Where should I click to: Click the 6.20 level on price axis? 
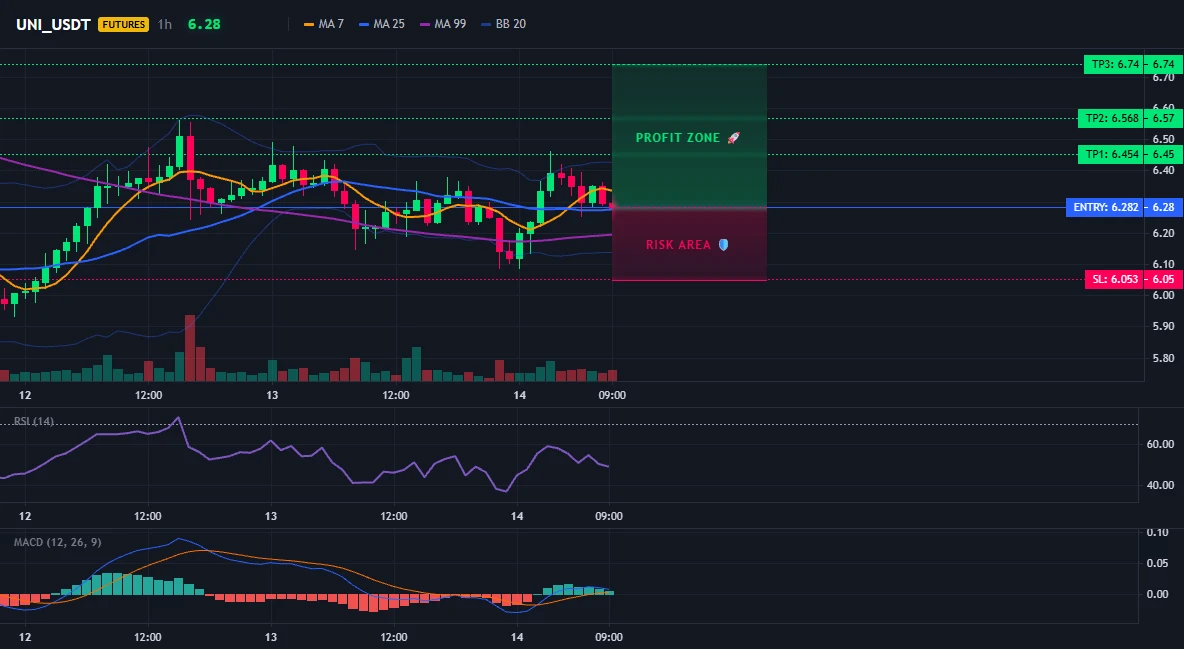pyautogui.click(x=1164, y=233)
